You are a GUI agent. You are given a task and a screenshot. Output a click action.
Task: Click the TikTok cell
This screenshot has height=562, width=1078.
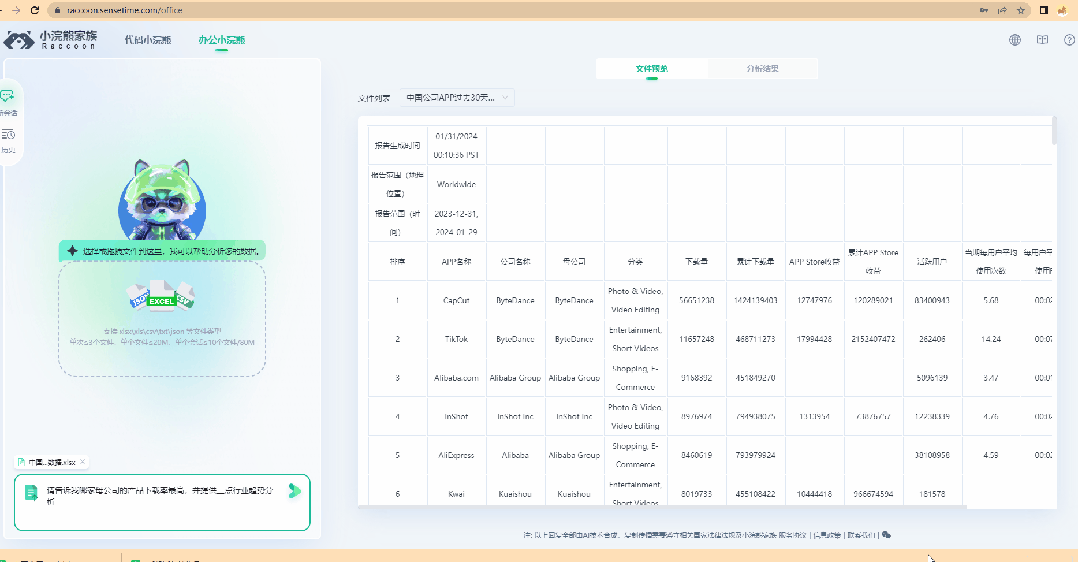pos(456,339)
